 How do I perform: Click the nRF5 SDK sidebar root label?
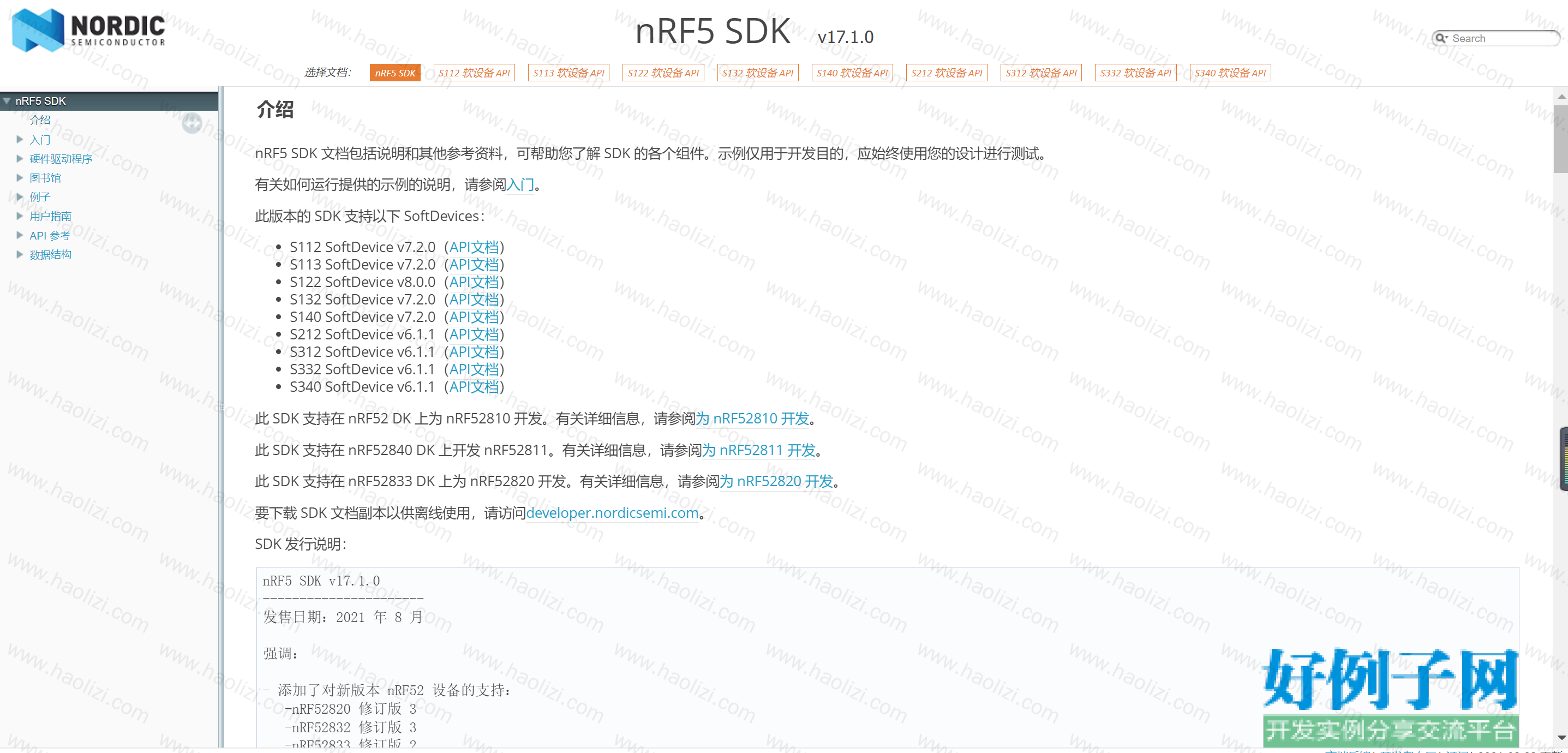41,101
